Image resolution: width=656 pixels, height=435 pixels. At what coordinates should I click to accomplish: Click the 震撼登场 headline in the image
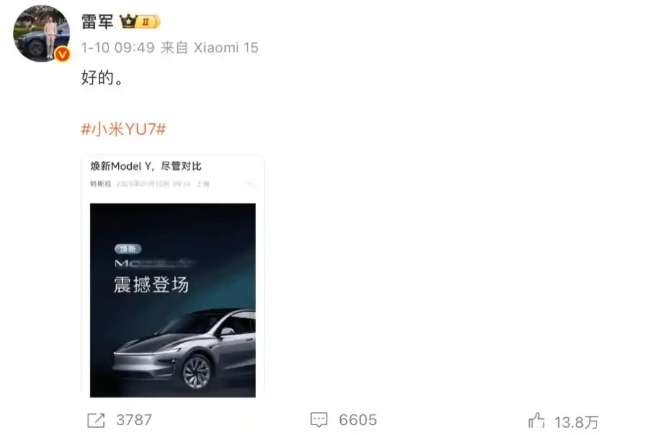coord(151,284)
